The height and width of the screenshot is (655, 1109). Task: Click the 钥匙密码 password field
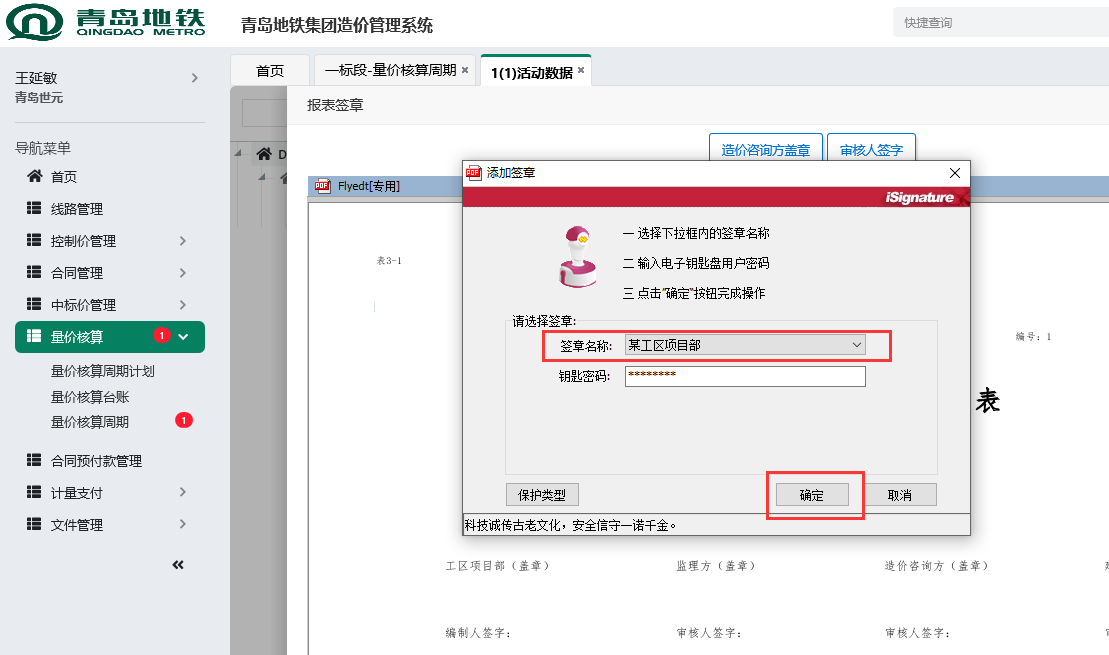point(744,376)
